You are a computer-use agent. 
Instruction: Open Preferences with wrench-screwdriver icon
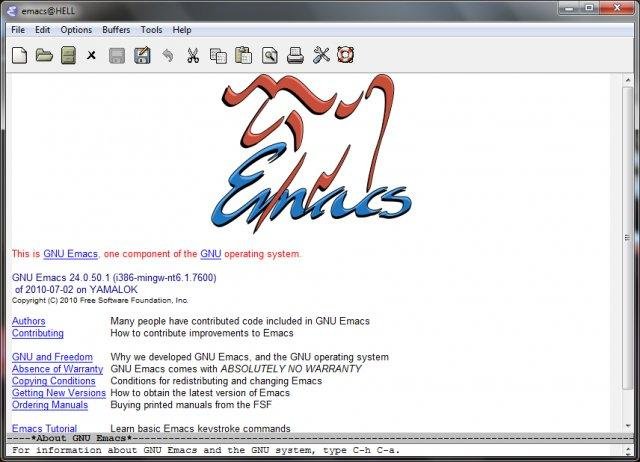point(321,55)
